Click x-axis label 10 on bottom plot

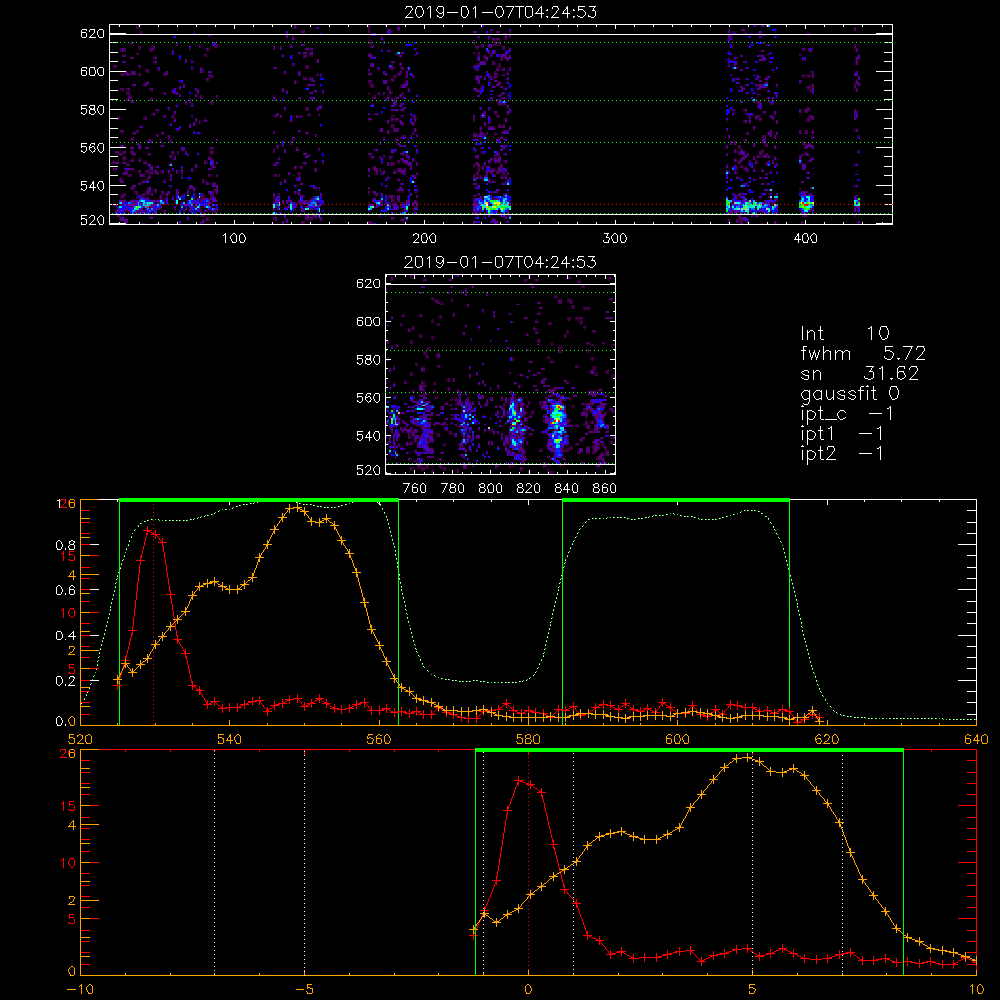pos(976,990)
